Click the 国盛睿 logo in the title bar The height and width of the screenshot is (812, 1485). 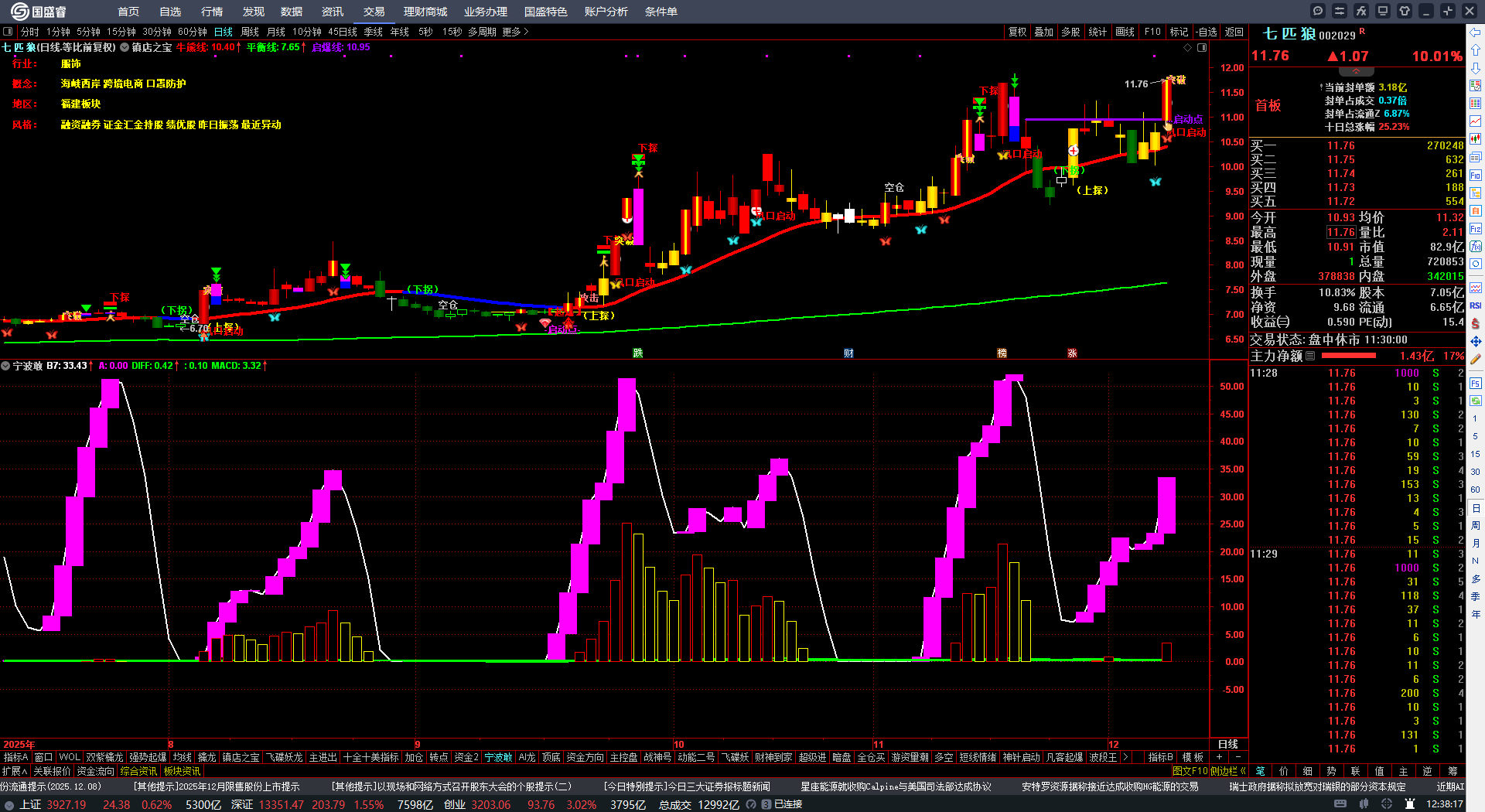(39, 12)
